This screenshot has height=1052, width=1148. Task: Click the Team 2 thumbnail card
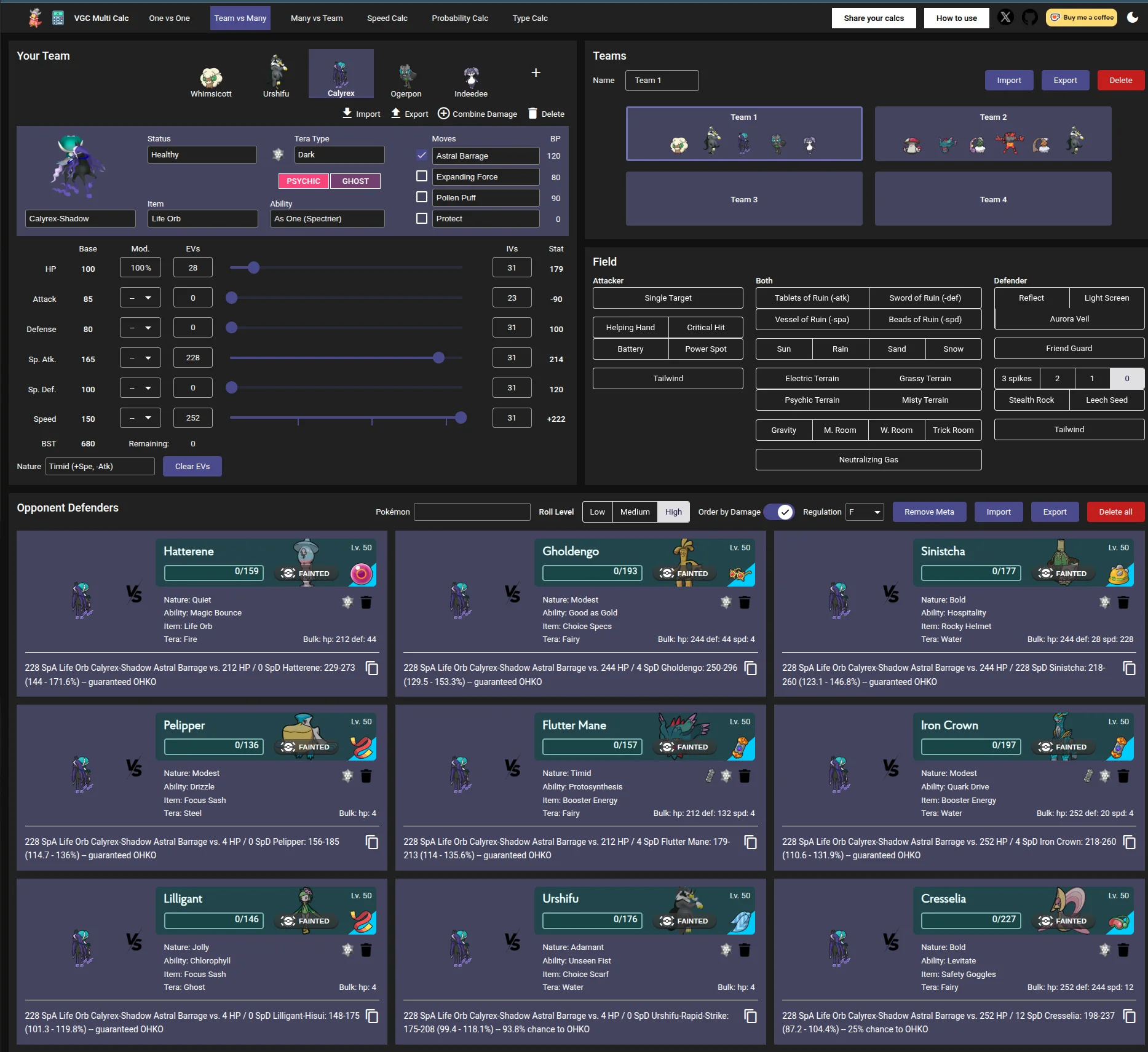pos(993,134)
